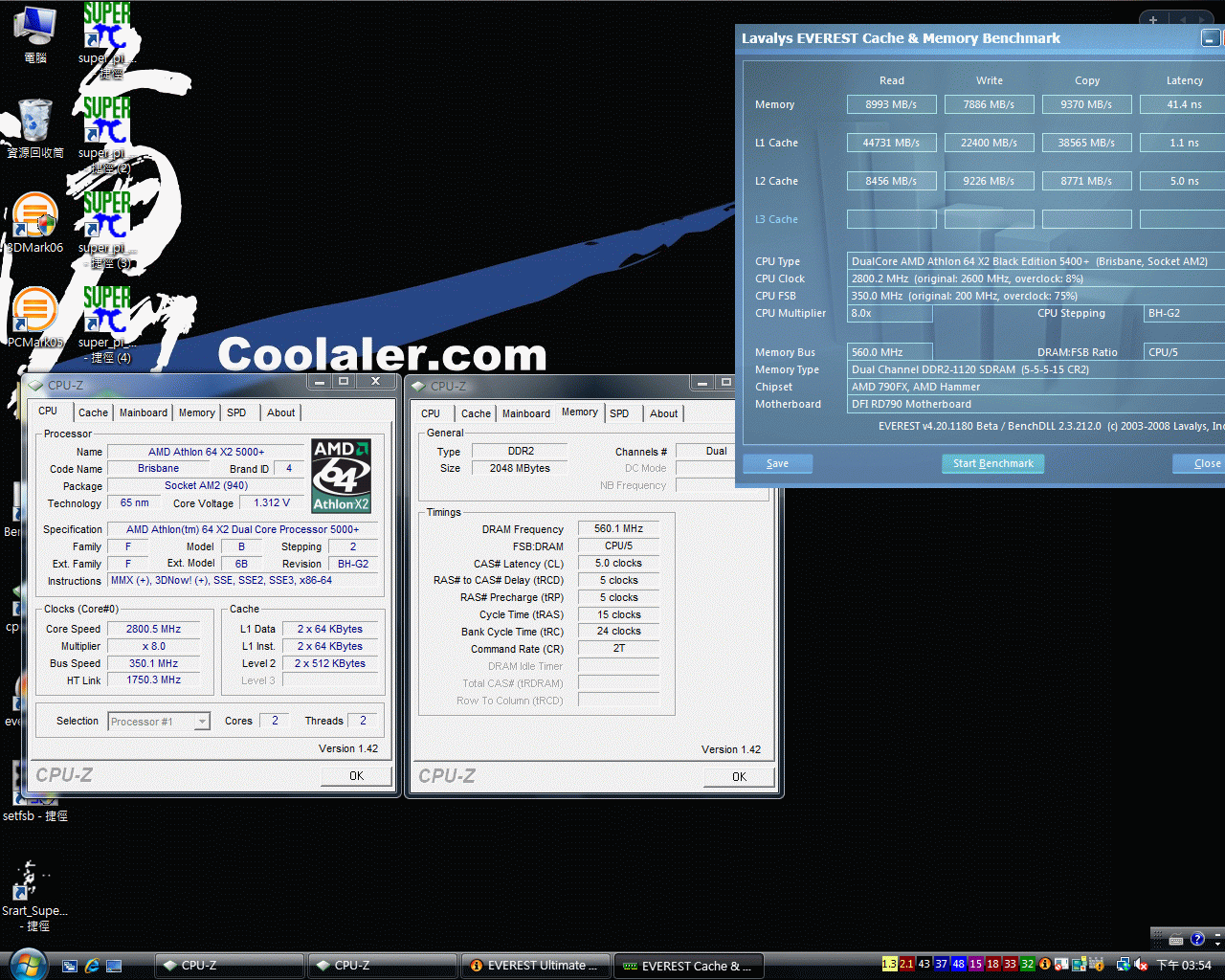Select the first super_pi shortcut without a number
The height and width of the screenshot is (980, 1225).
106,40
